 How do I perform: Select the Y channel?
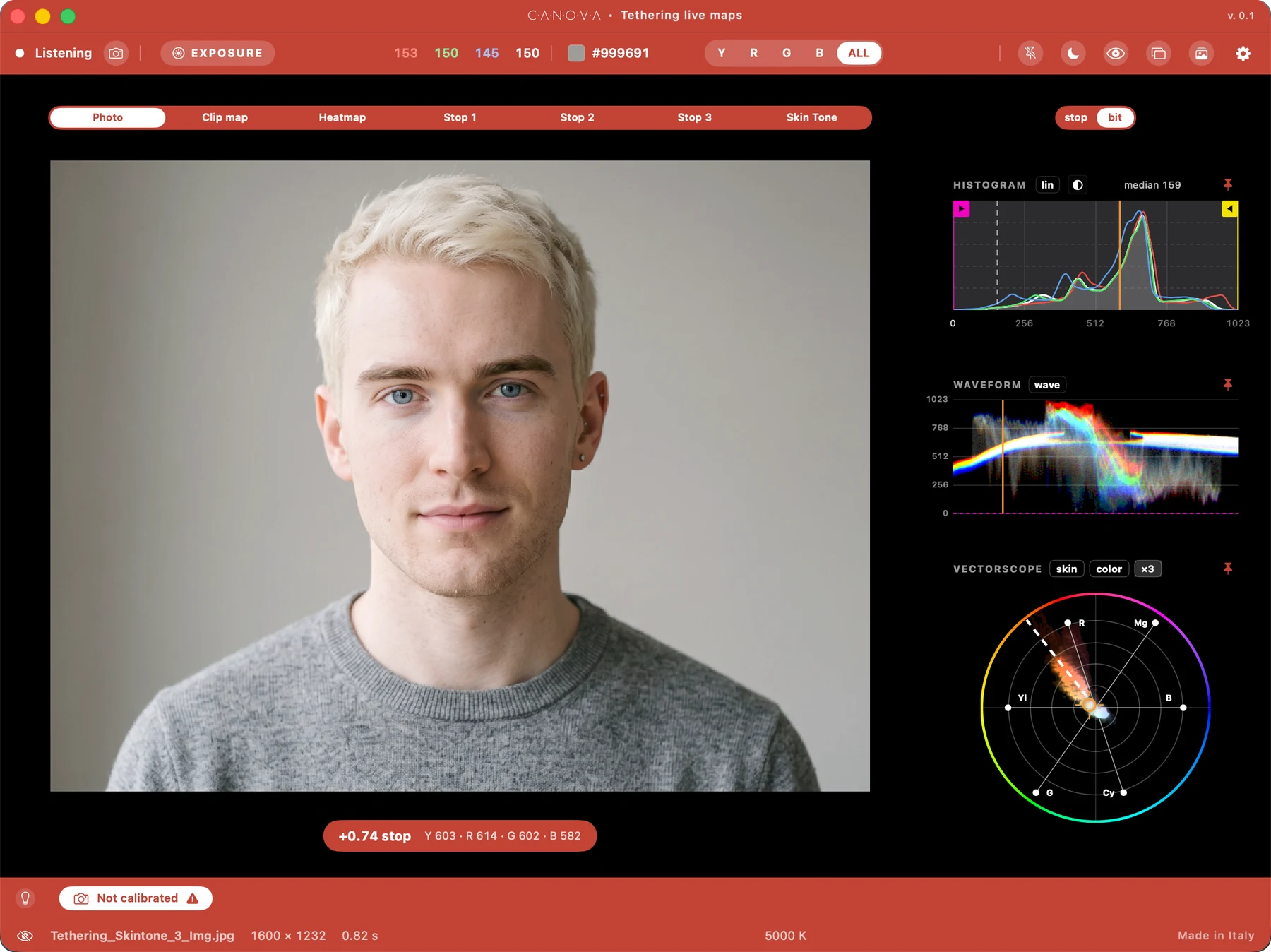click(721, 53)
